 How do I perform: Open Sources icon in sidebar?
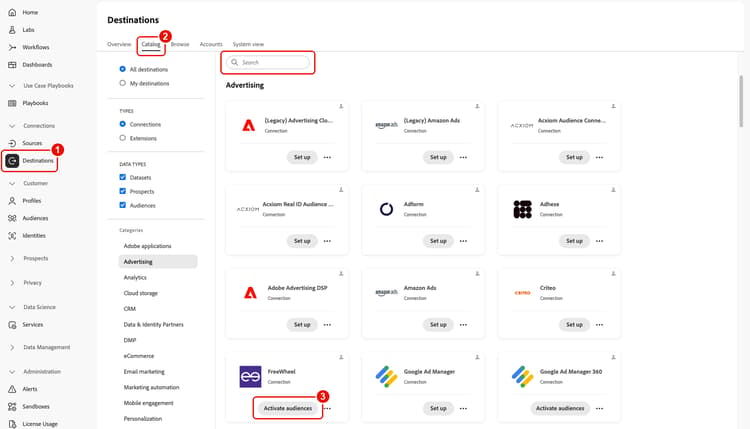[x=12, y=143]
